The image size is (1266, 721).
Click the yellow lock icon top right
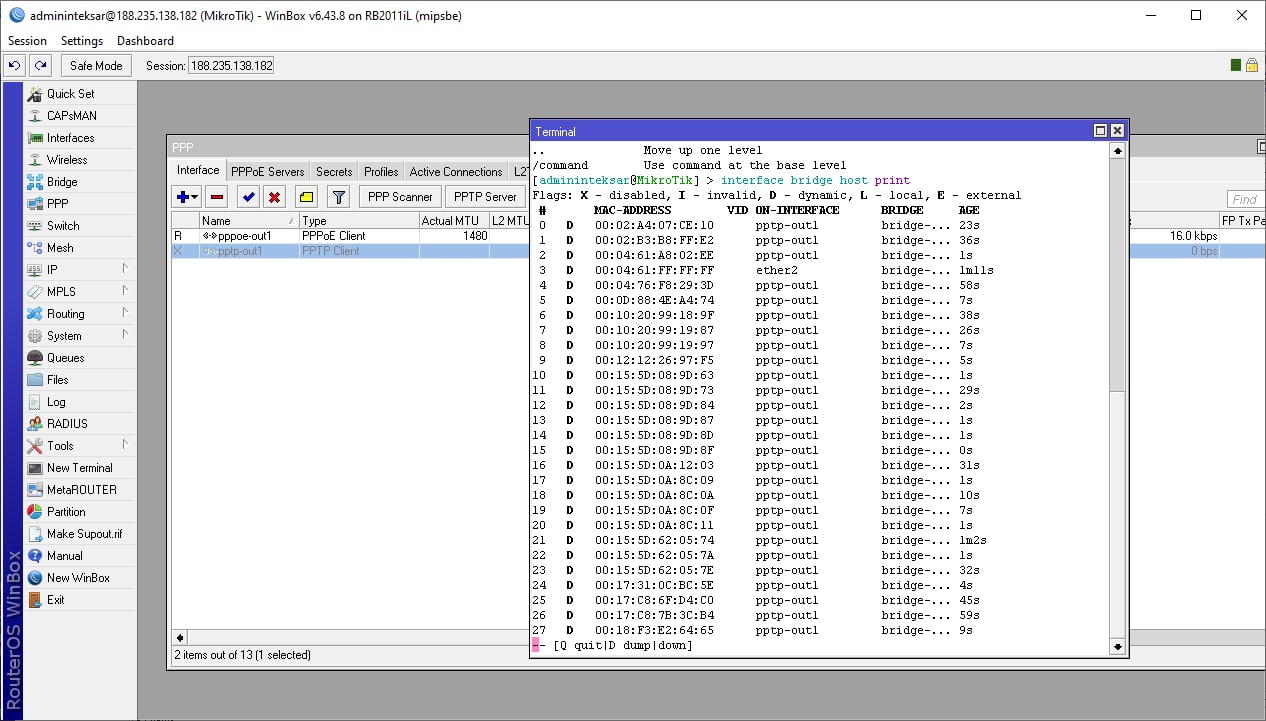pyautogui.click(x=1251, y=65)
